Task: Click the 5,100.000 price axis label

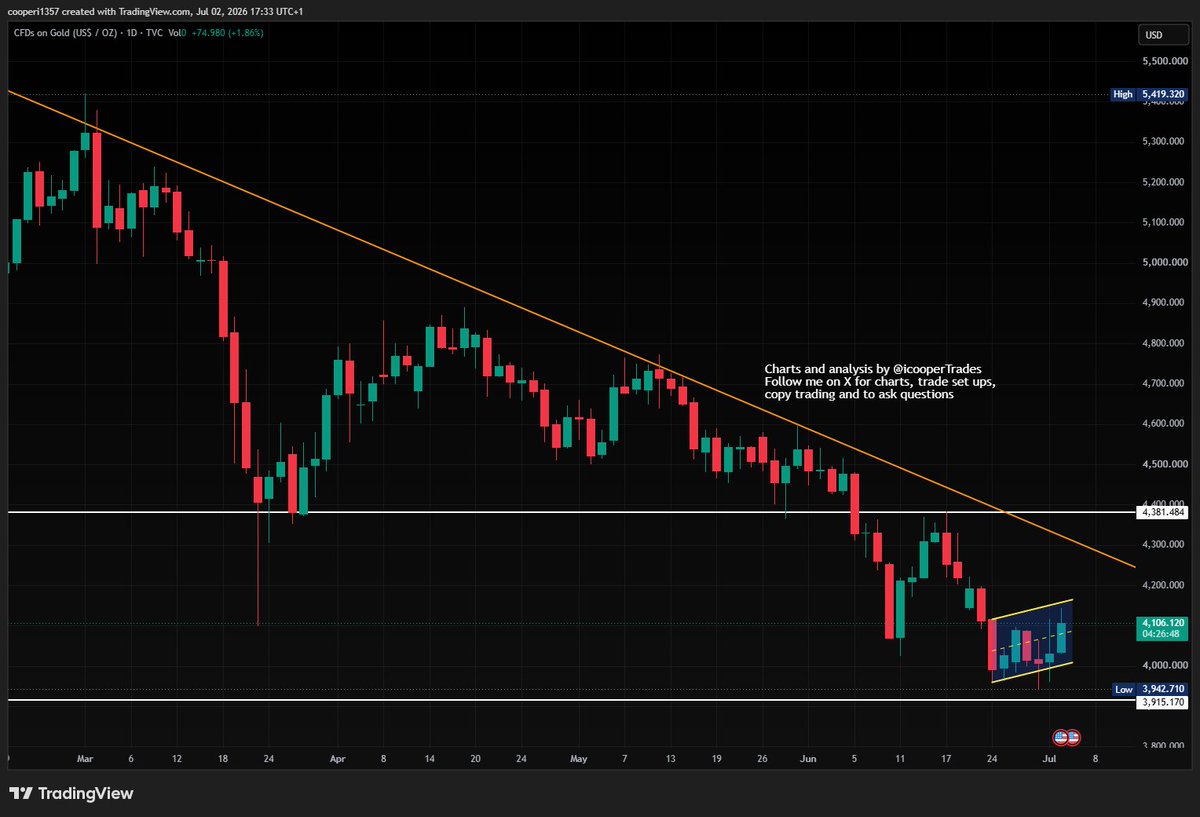Action: pos(1163,222)
